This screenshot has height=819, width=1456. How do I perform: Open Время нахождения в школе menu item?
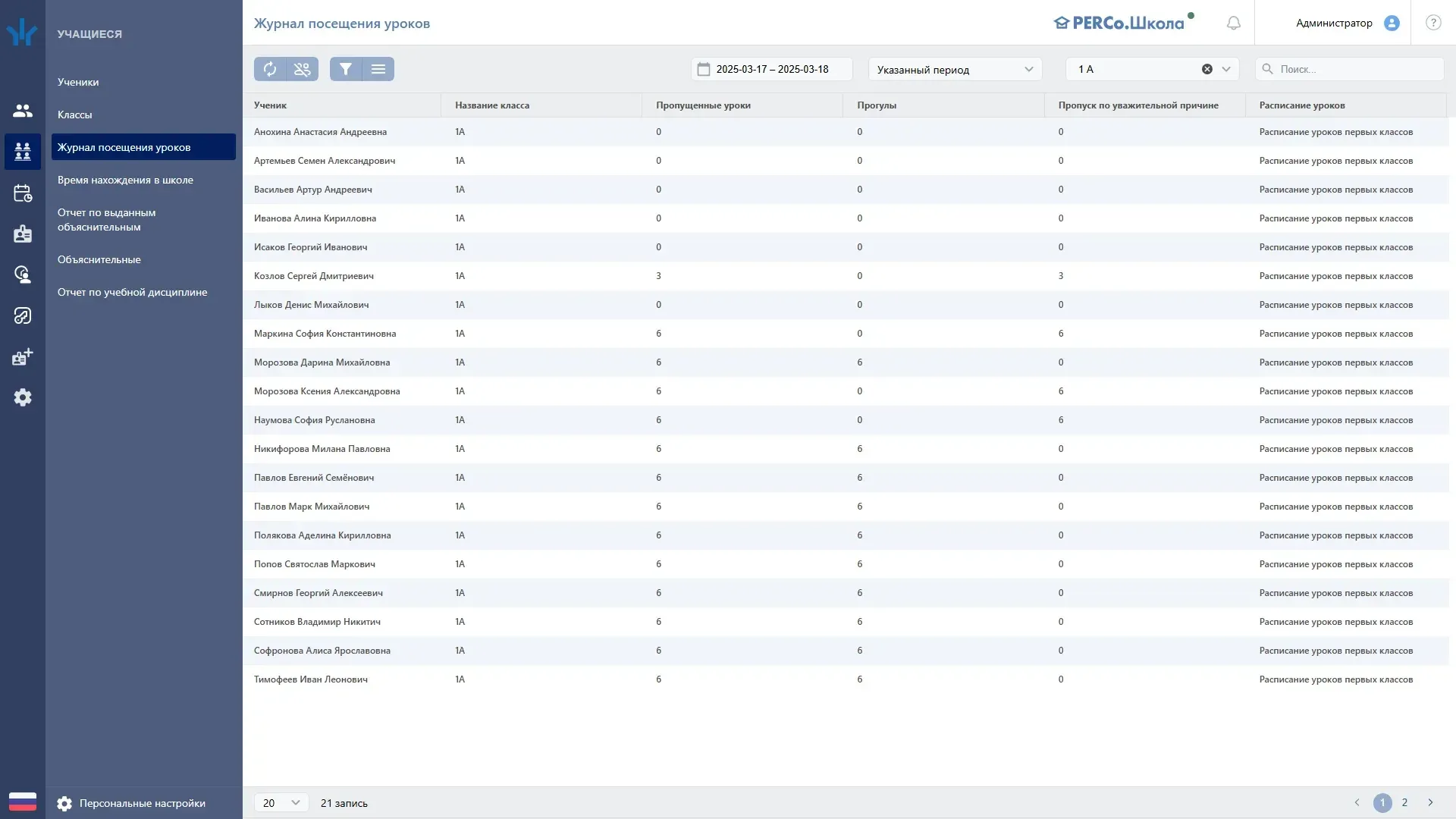[x=125, y=180]
